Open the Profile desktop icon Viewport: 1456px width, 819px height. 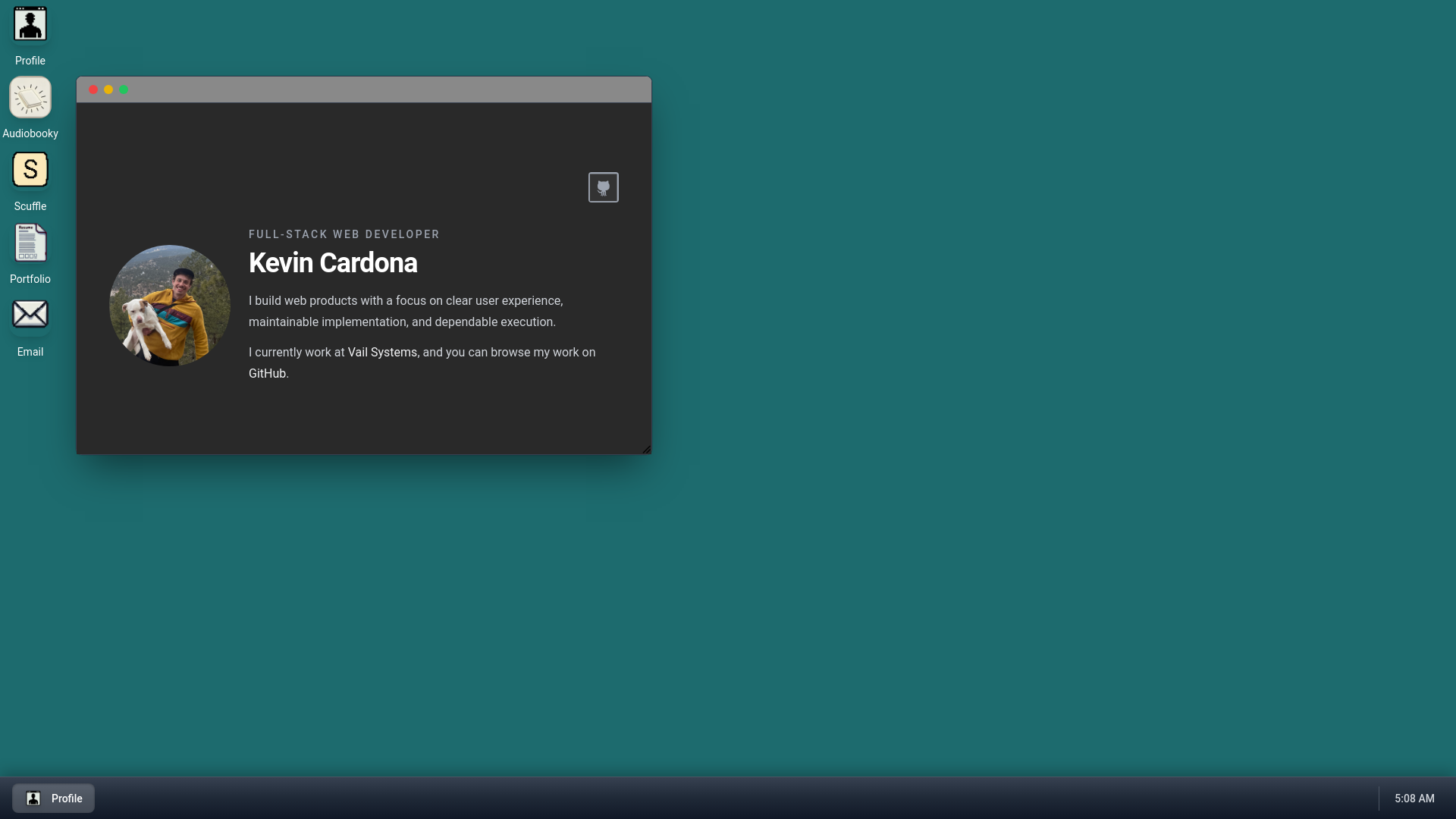30,25
